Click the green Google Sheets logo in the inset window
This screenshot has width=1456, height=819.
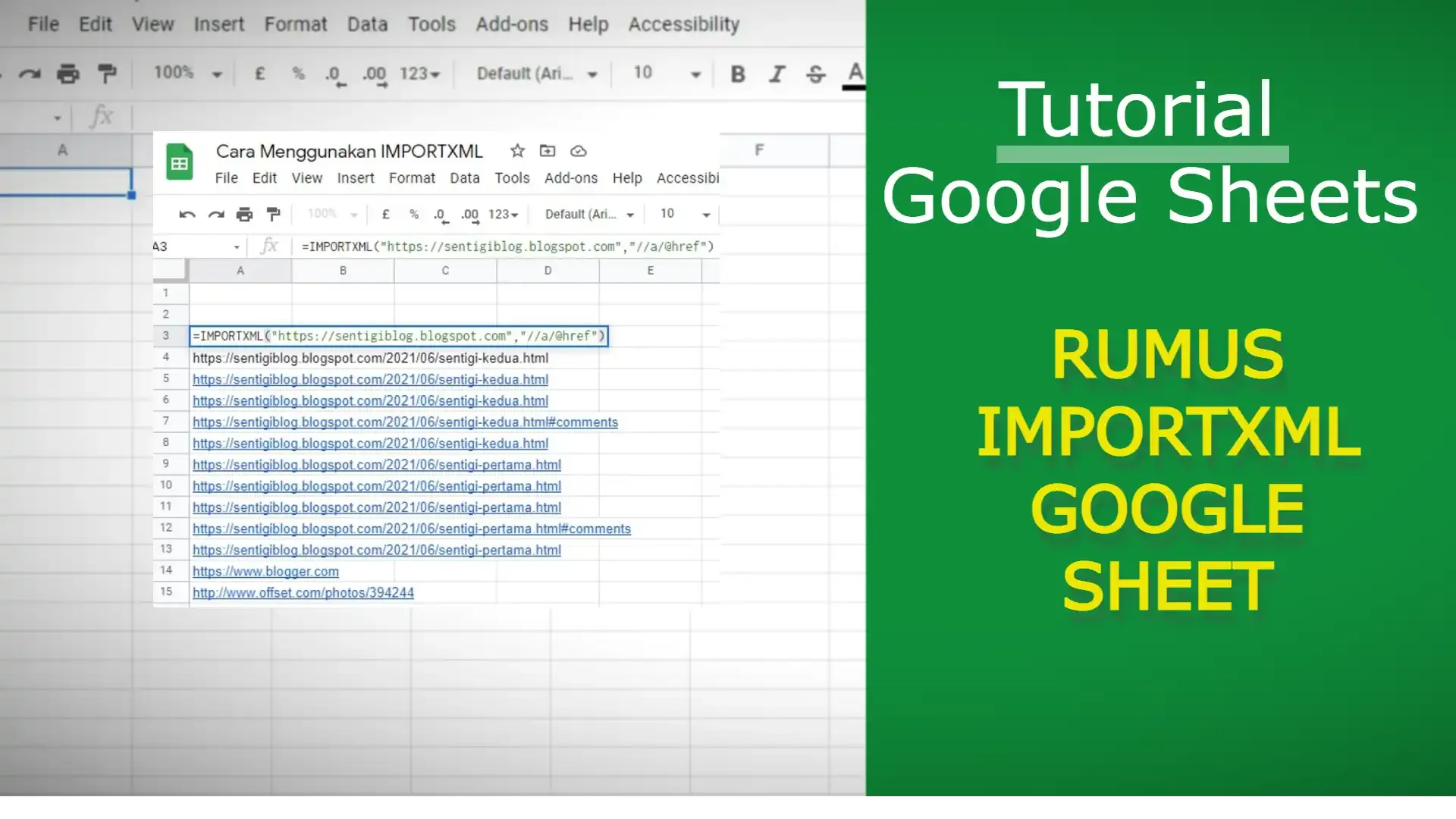180,162
